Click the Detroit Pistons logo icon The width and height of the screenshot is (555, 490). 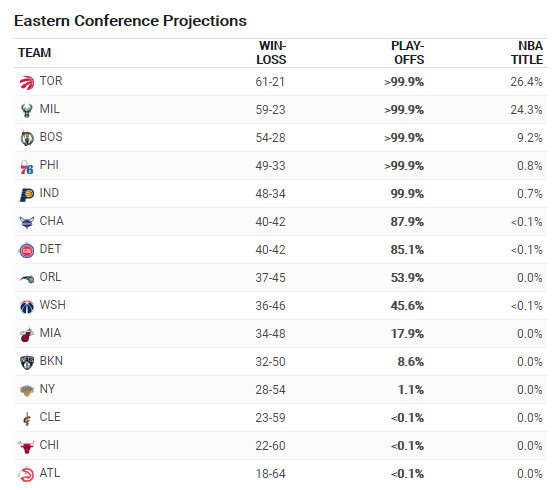27,251
